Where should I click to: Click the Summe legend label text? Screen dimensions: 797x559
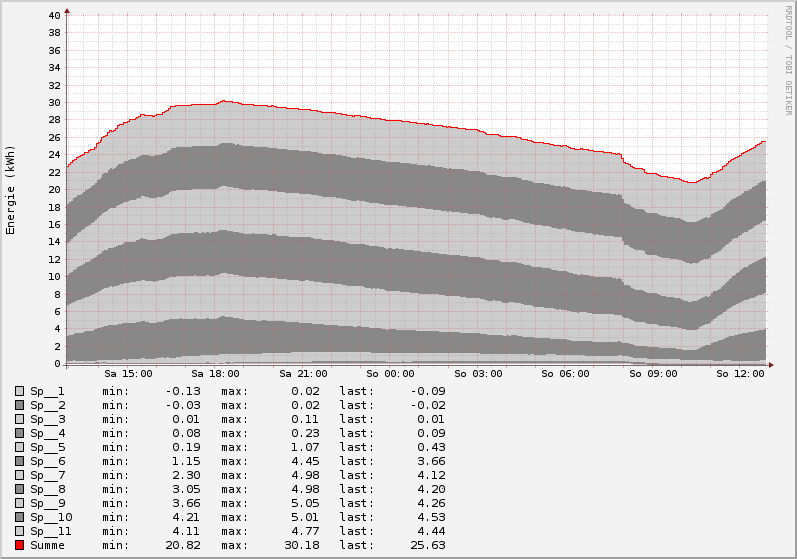pos(47,545)
